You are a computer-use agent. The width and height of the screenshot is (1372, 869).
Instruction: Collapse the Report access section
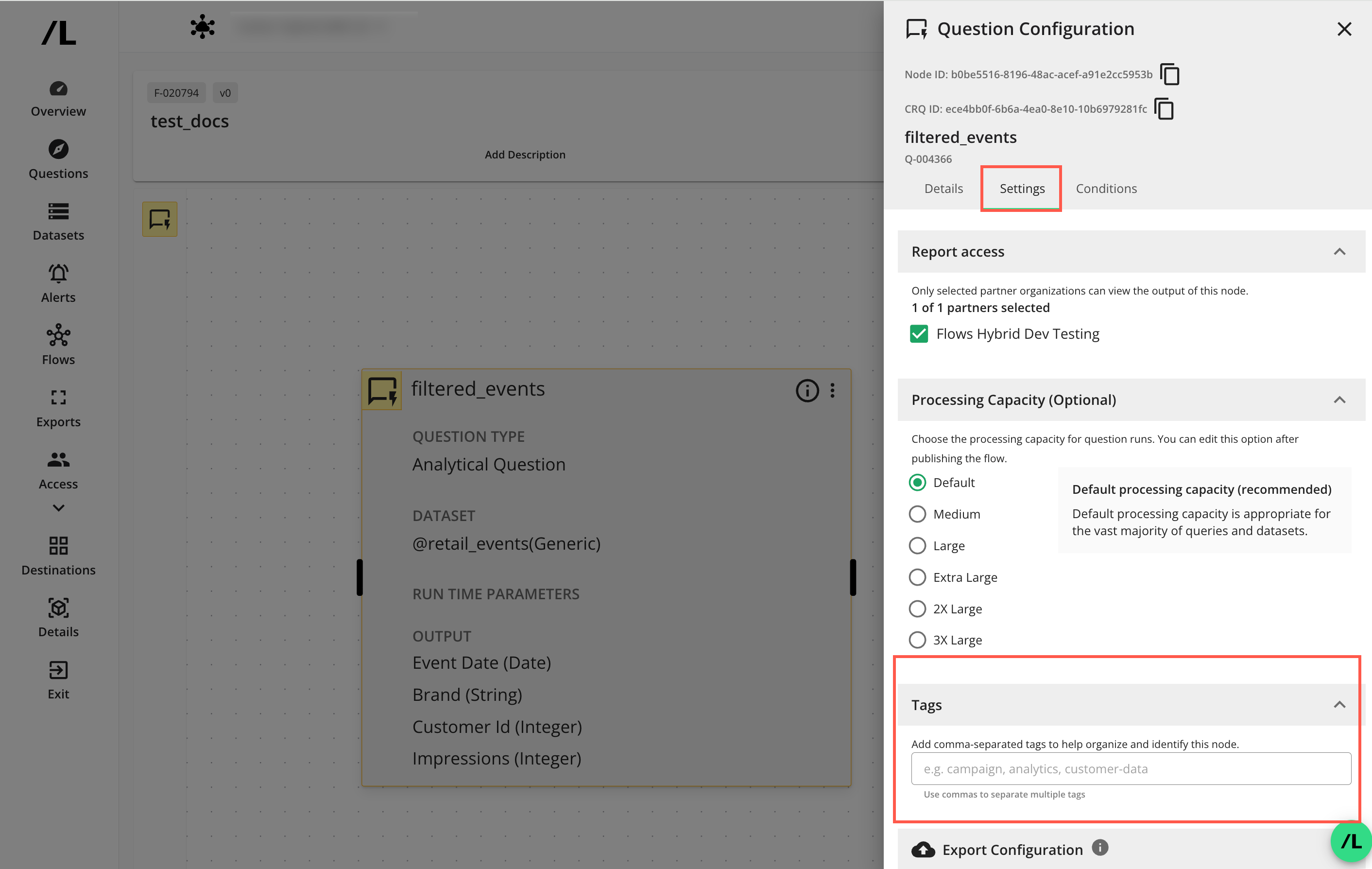pyautogui.click(x=1339, y=252)
